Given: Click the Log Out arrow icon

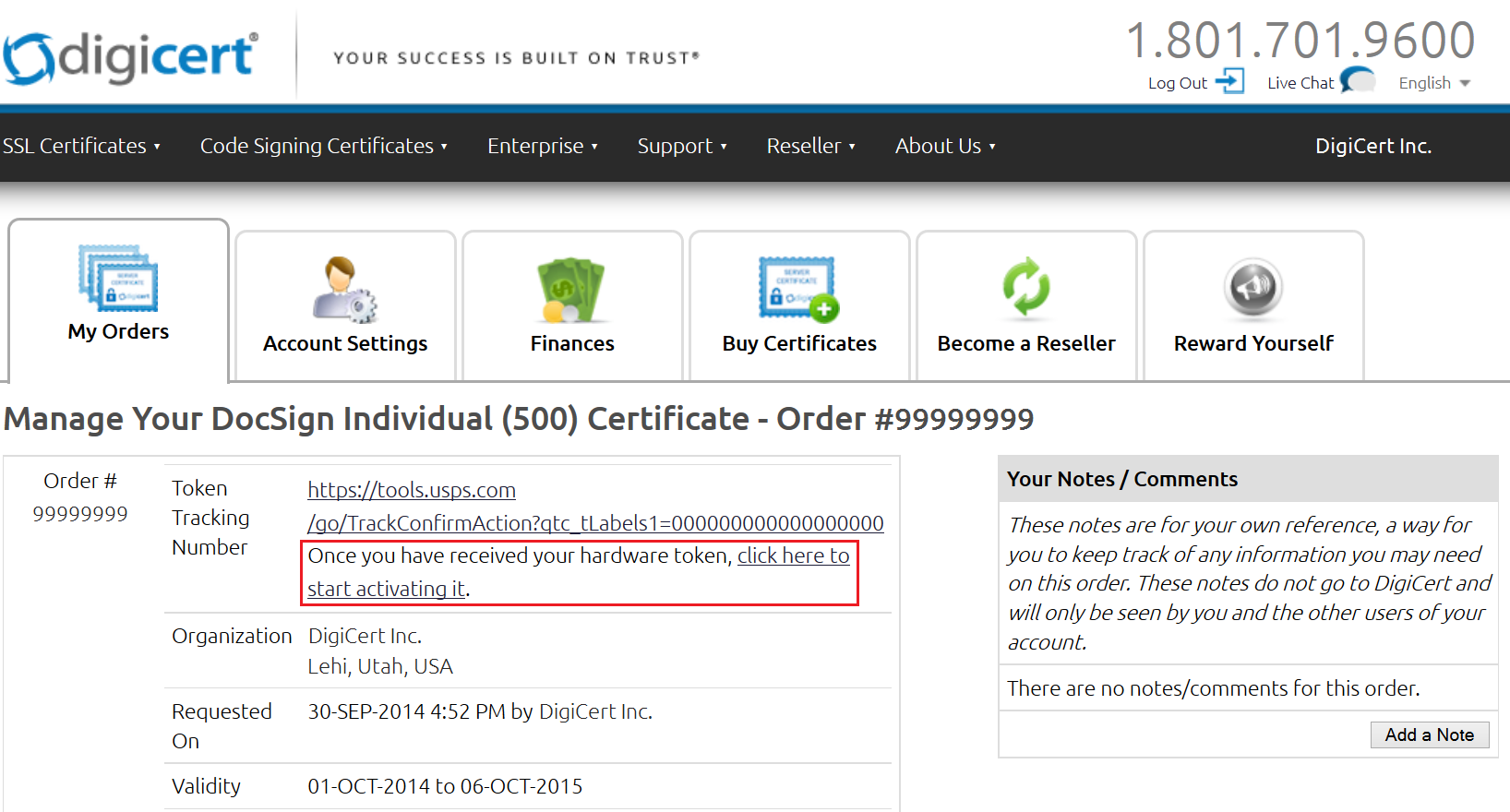Looking at the screenshot, I should tap(1229, 81).
